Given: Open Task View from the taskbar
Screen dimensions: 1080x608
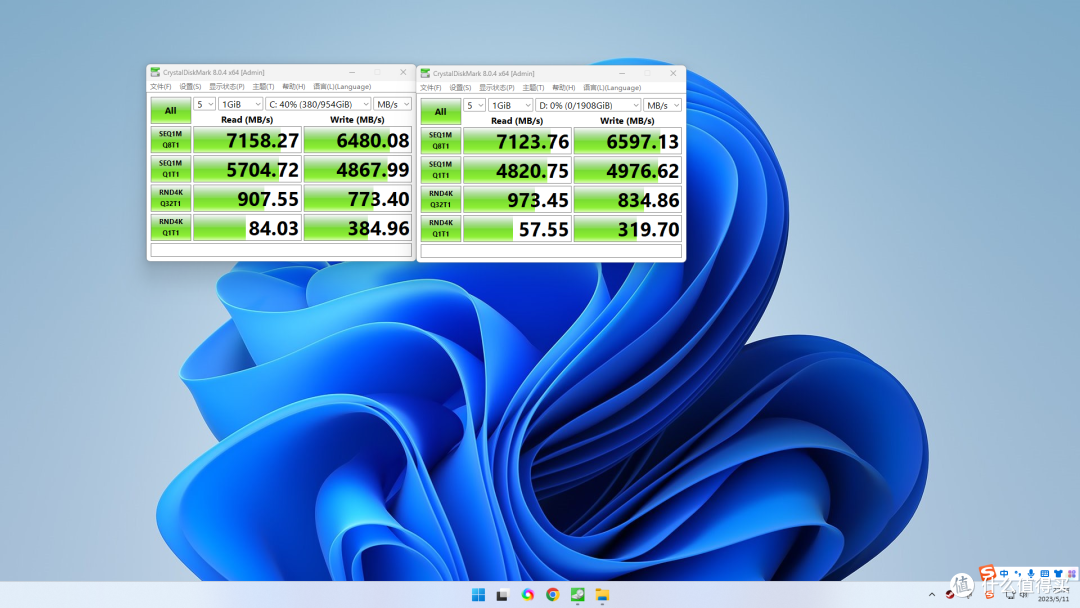Looking at the screenshot, I should 502,595.
